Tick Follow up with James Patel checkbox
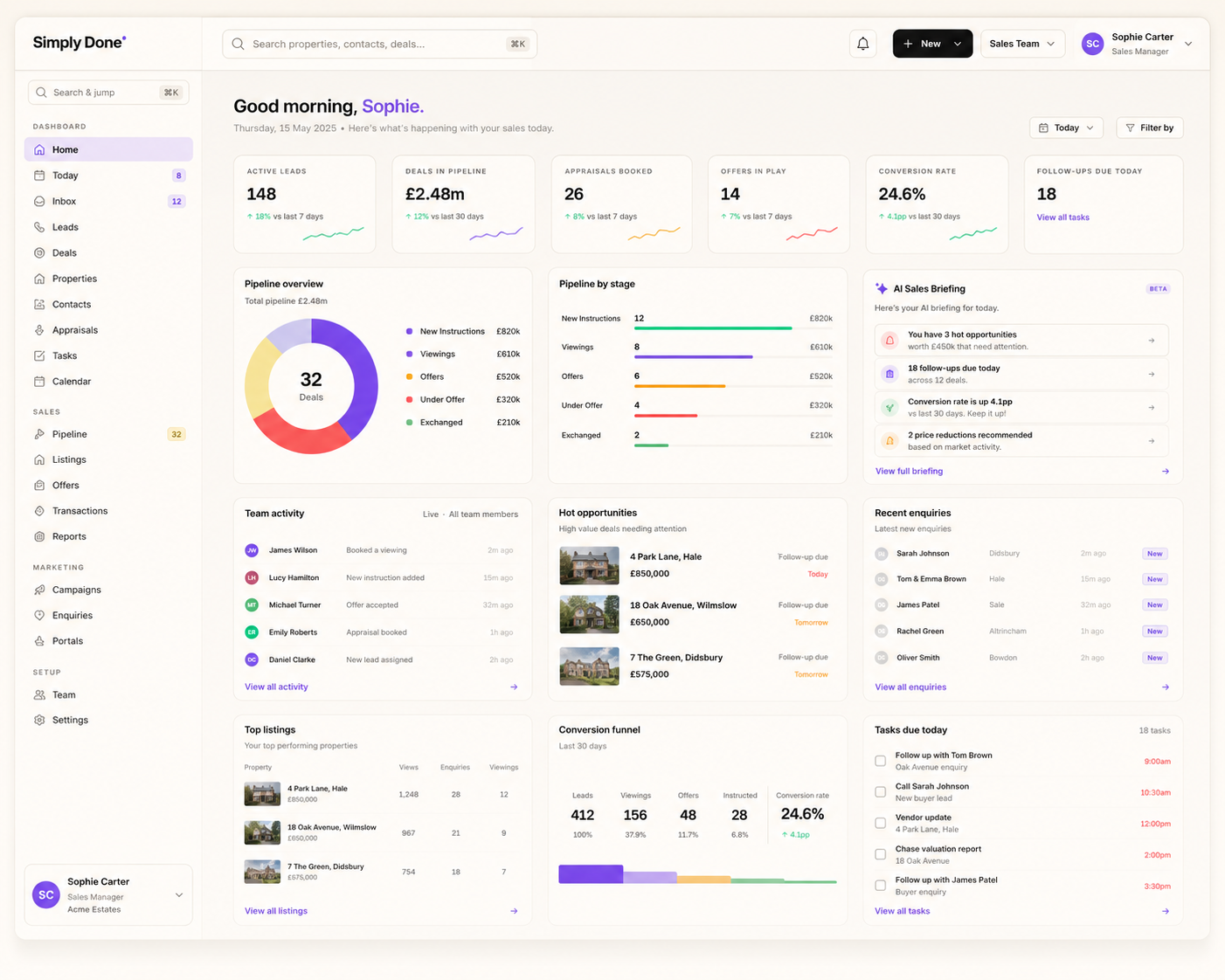Screen dimensions: 1225x980 [881, 886]
